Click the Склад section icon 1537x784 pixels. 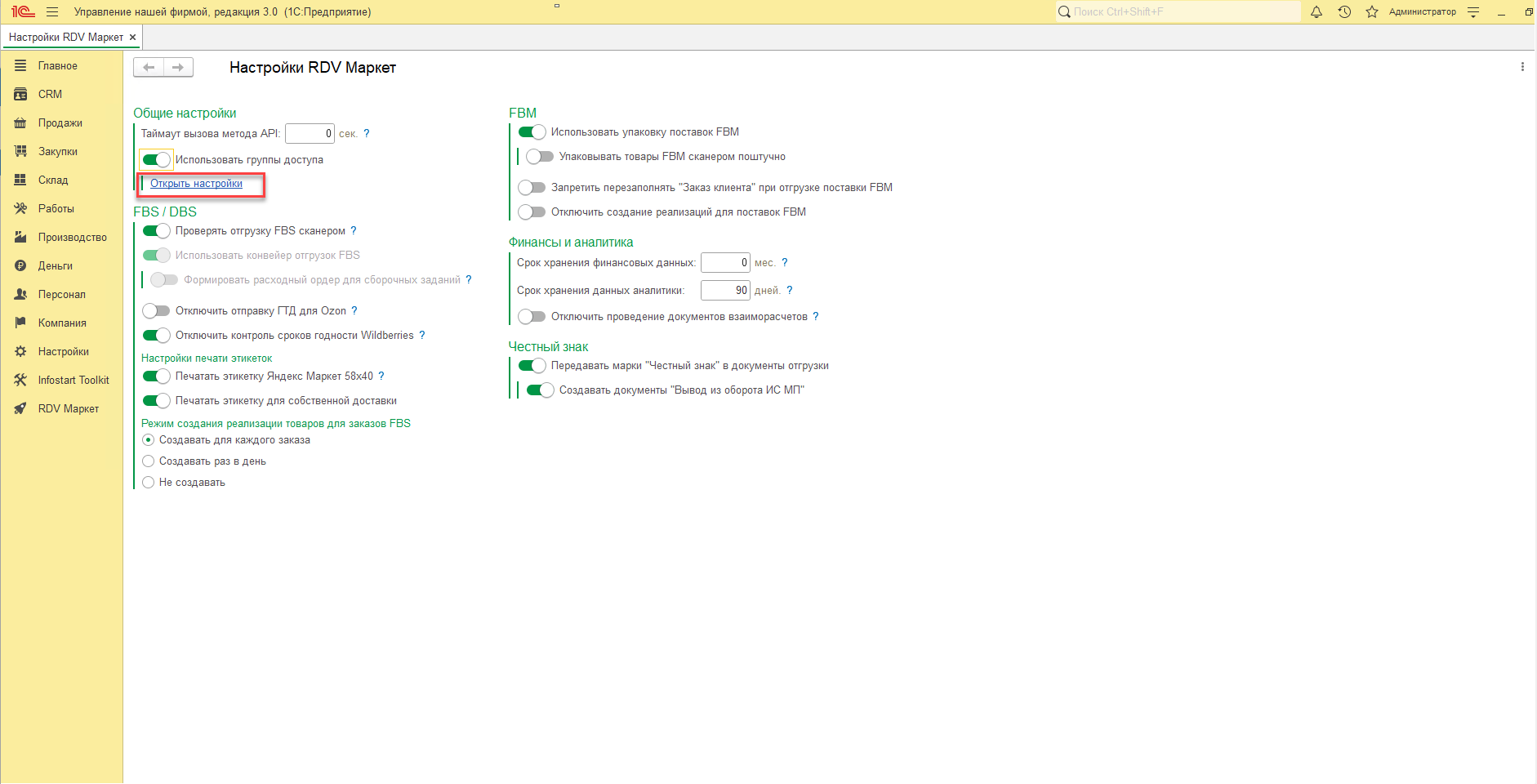(x=20, y=180)
